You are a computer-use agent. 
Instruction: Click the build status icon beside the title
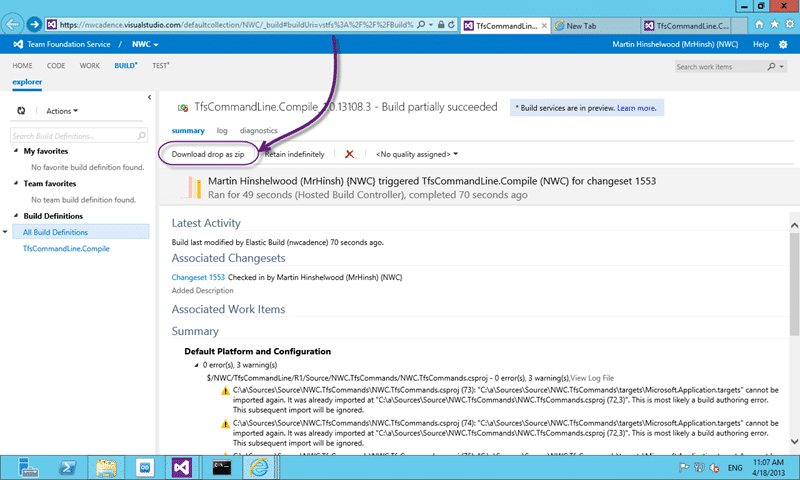pos(183,108)
